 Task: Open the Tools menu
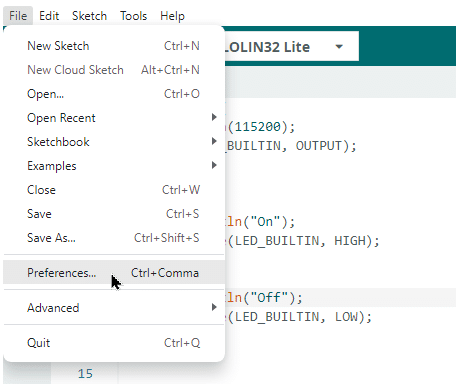pos(133,16)
